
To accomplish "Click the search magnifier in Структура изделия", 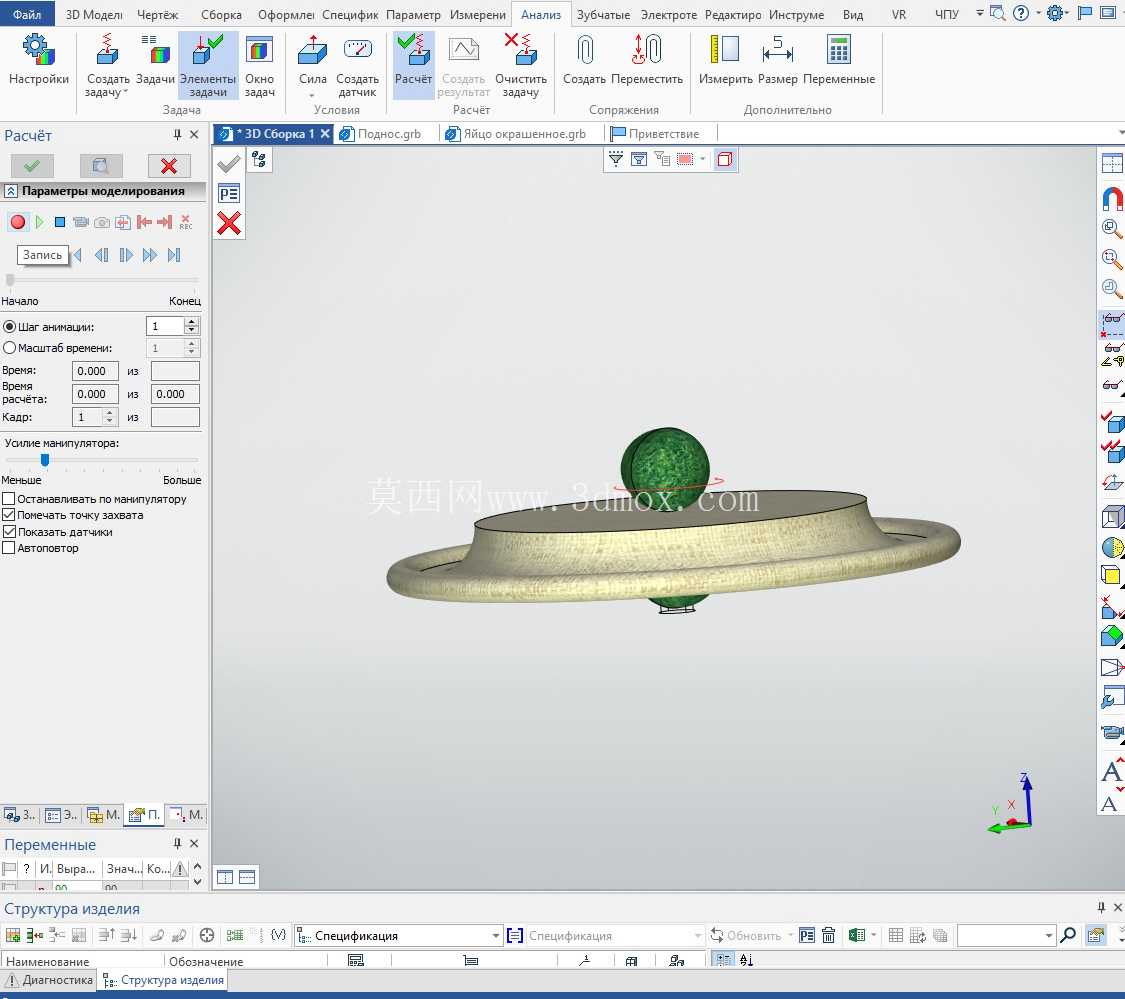I will (1068, 935).
